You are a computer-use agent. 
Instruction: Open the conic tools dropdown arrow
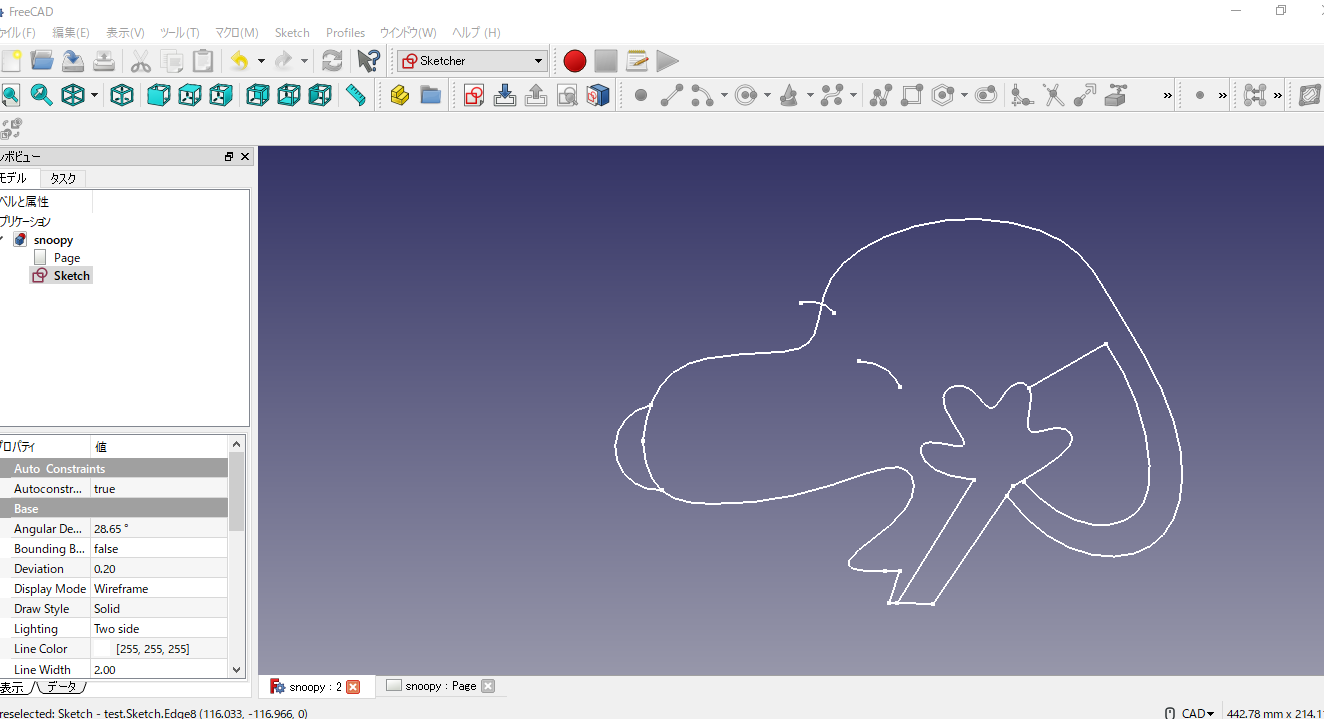(810, 95)
